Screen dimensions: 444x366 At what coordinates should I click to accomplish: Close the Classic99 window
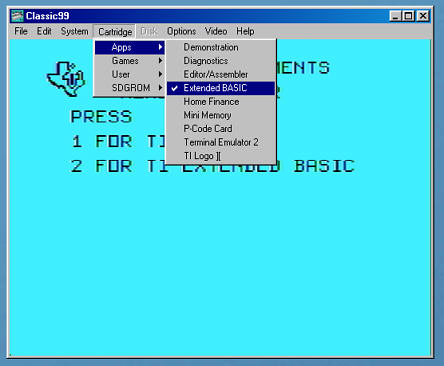[423, 16]
